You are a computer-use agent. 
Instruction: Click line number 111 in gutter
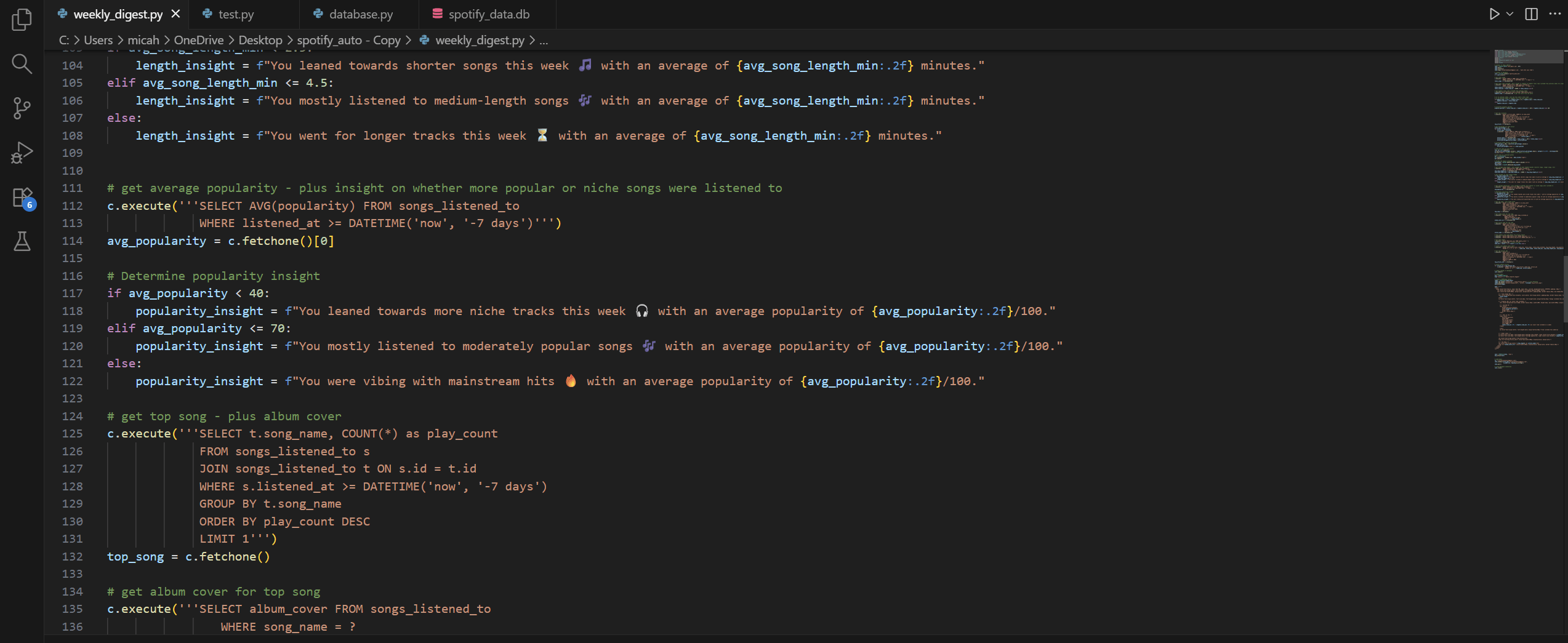tap(73, 188)
